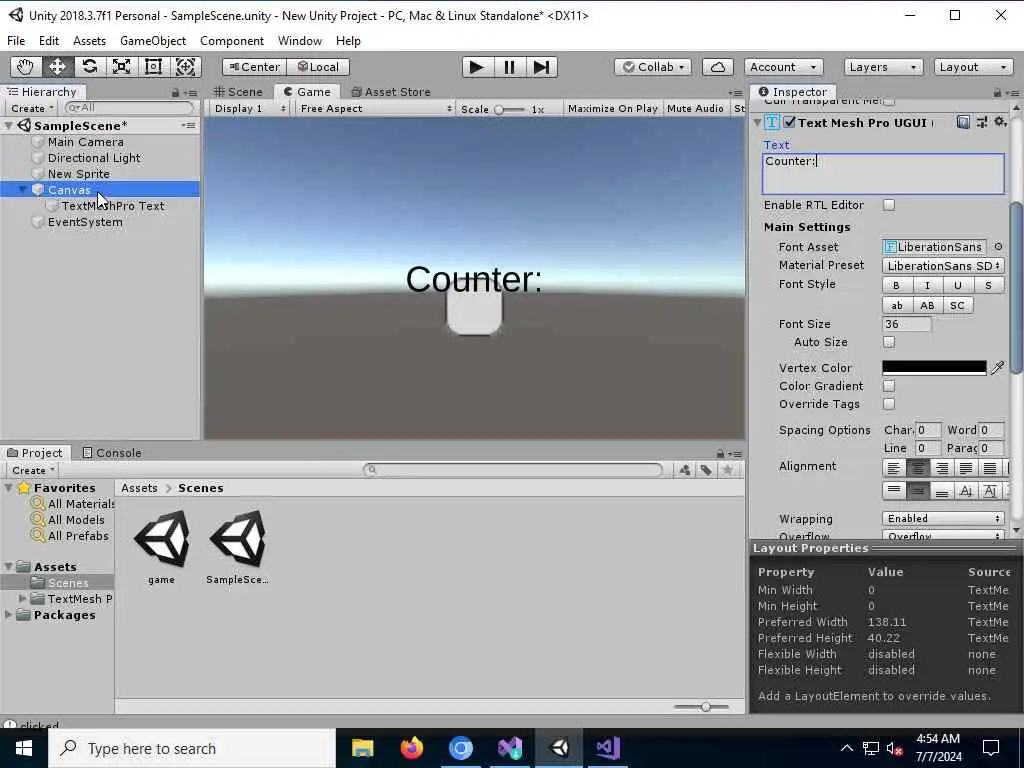1024x768 pixels.
Task: Switch to the Scene tab
Action: point(239,92)
